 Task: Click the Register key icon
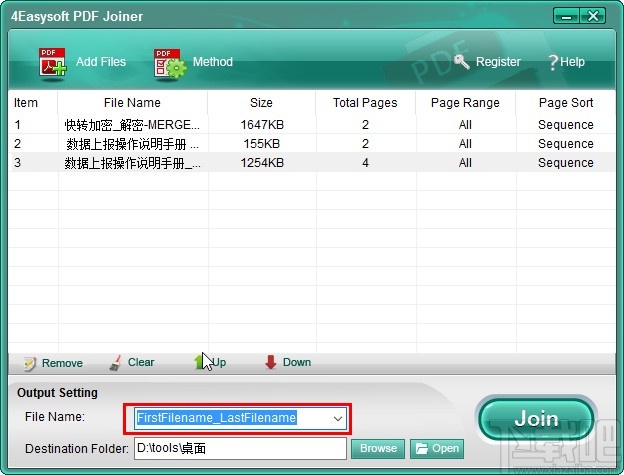tap(462, 62)
